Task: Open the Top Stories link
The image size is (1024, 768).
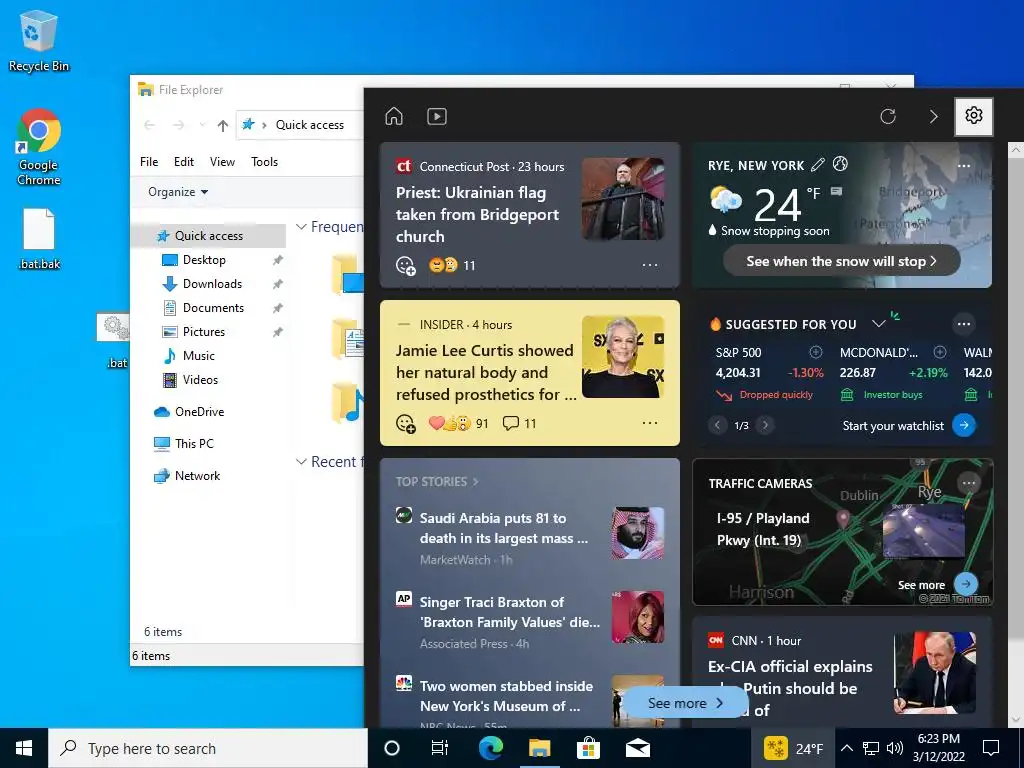Action: [x=437, y=481]
